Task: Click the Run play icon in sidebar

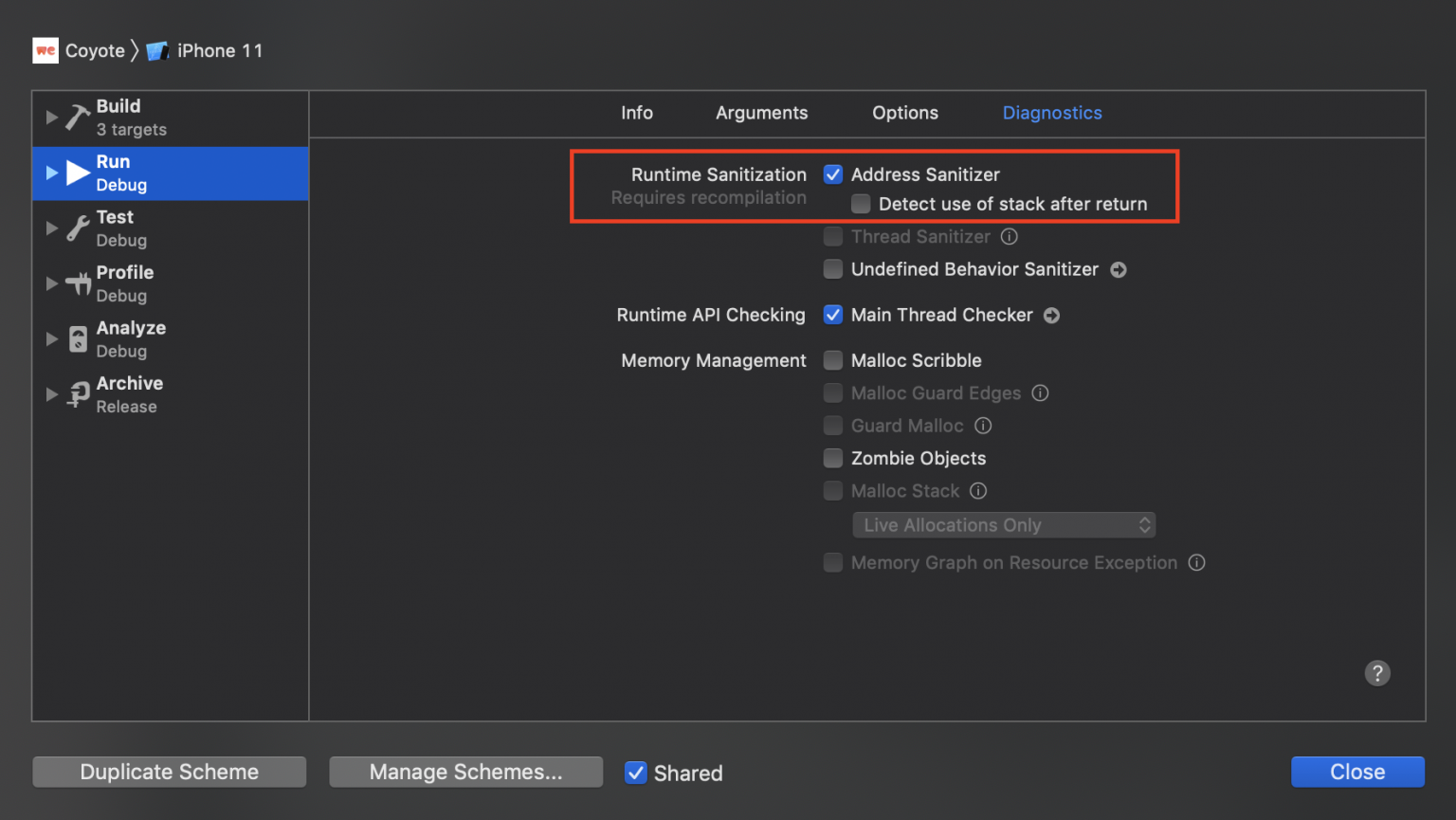Action: point(77,172)
